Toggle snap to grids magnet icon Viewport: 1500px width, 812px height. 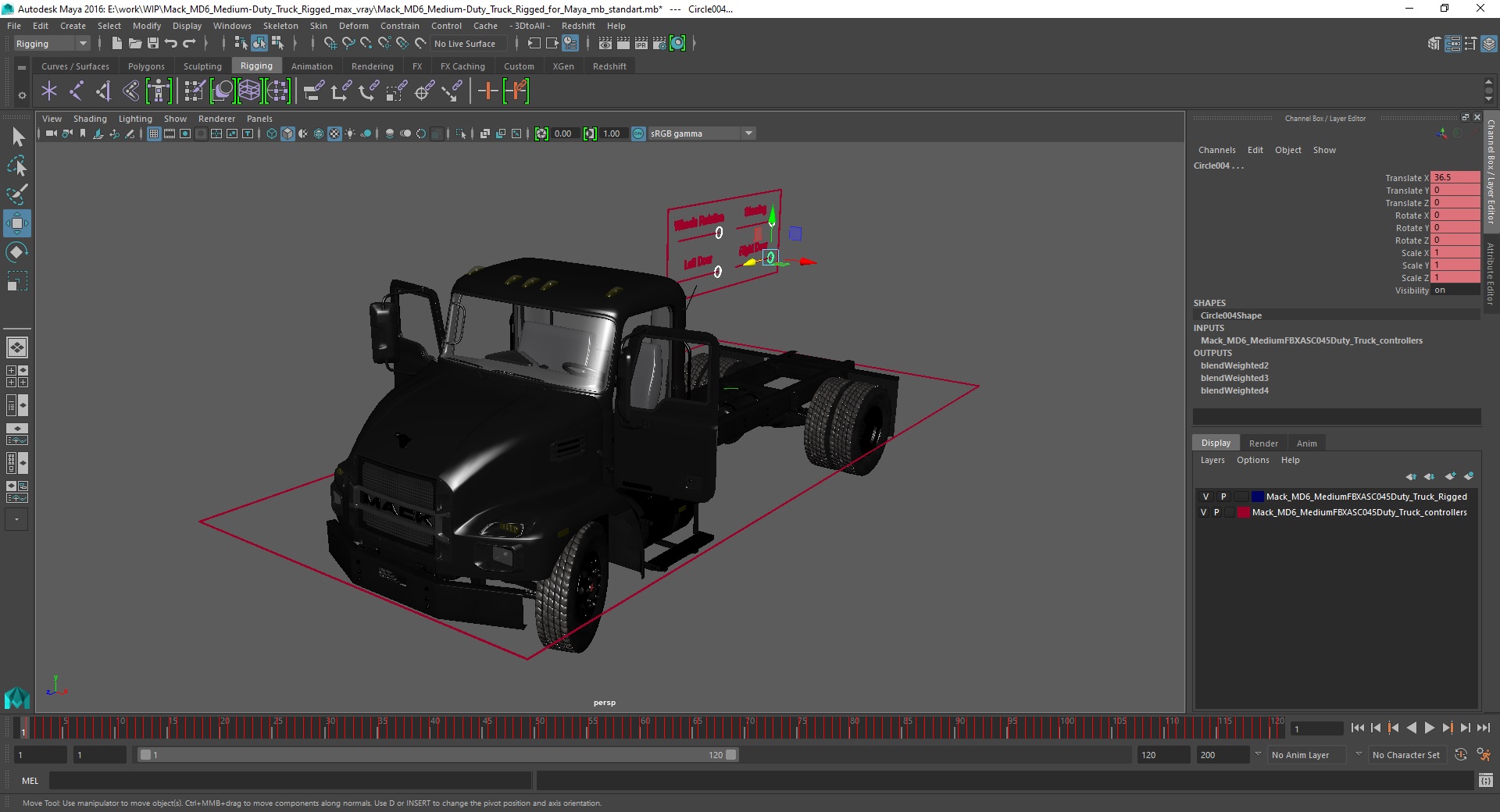(330, 44)
